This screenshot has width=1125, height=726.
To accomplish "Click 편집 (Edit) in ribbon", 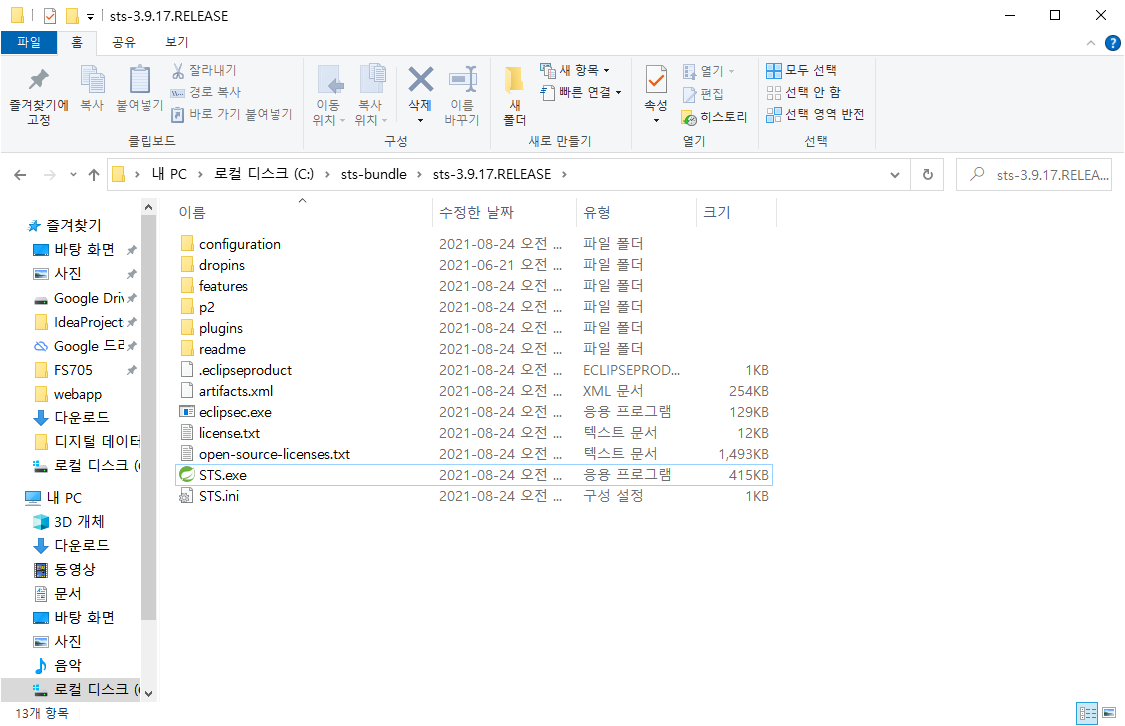I will (x=703, y=94).
